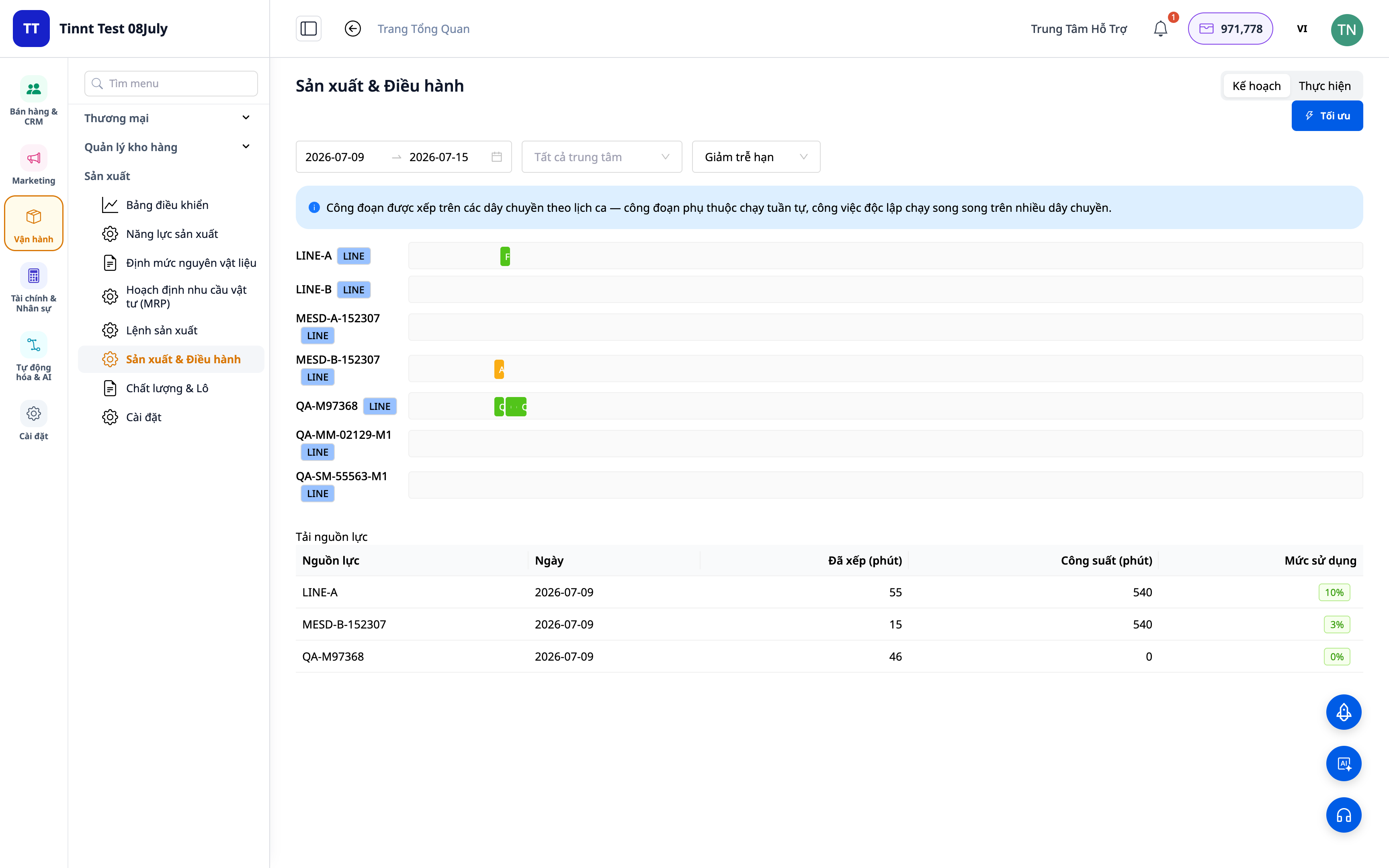Click the orange block on MESD-B-152307 row
The height and width of the screenshot is (868, 1389).
pos(499,369)
